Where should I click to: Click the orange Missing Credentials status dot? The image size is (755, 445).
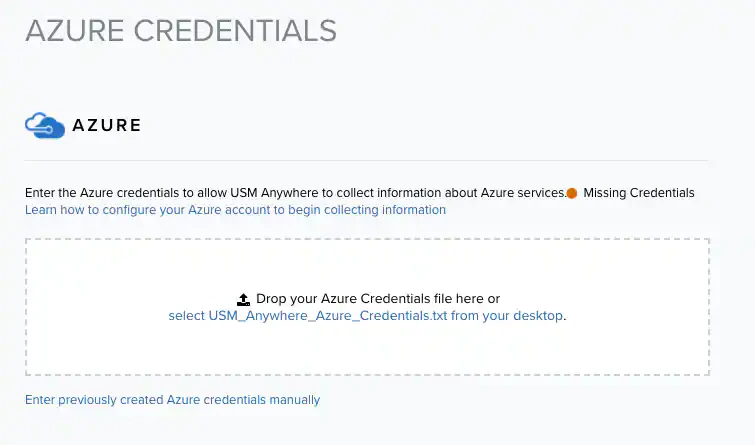tap(572, 193)
